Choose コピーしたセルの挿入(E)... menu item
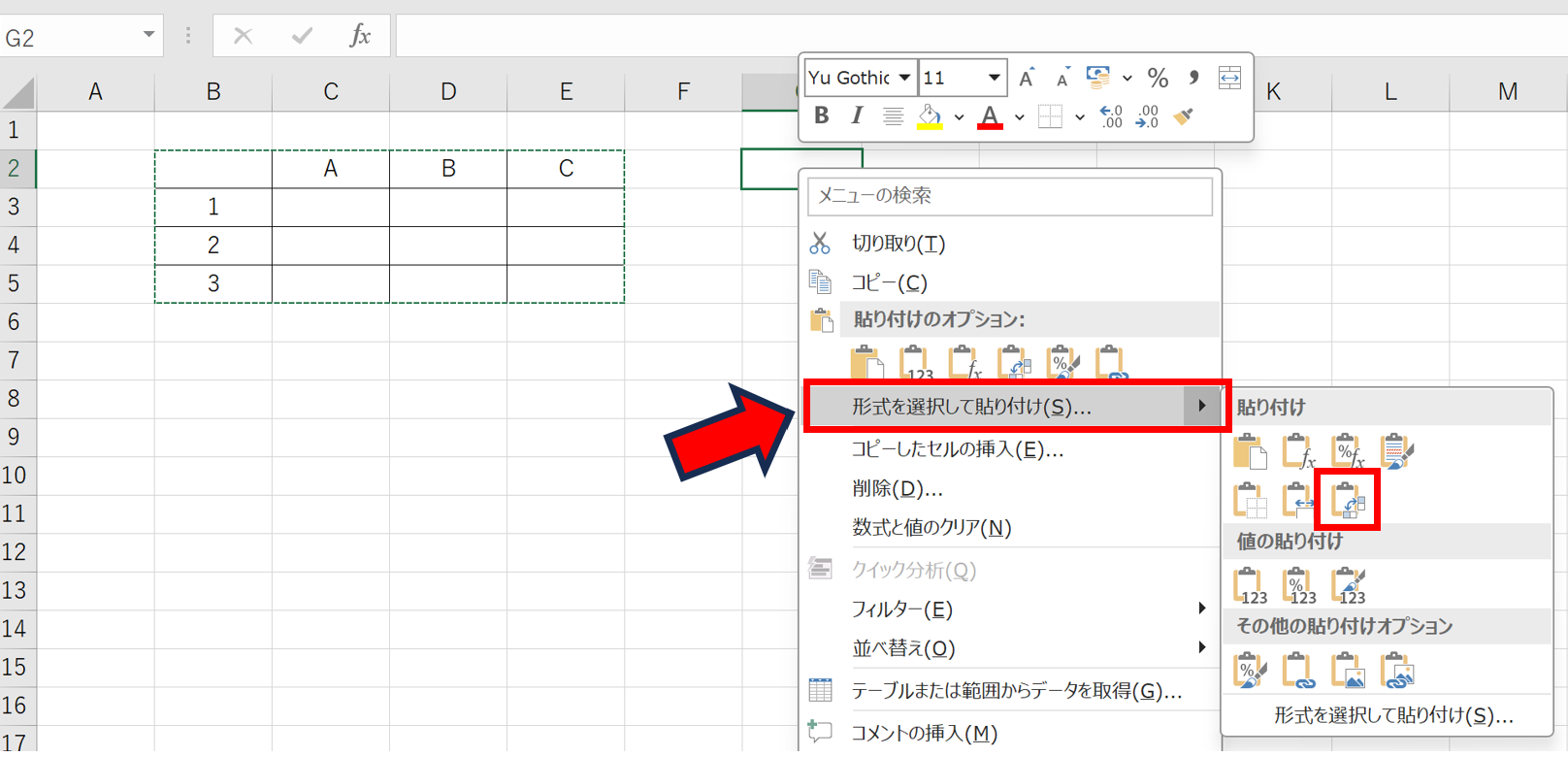The width and height of the screenshot is (1568, 757). (1009, 449)
